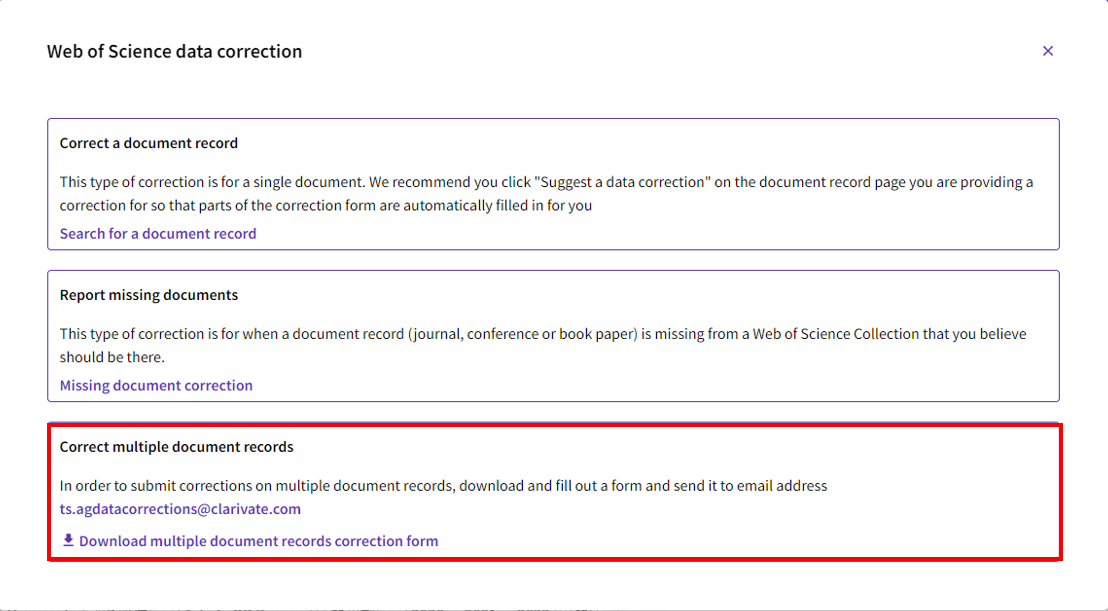This screenshot has height=611, width=1108.
Task: Open the Missing document correction link
Action: (x=156, y=386)
